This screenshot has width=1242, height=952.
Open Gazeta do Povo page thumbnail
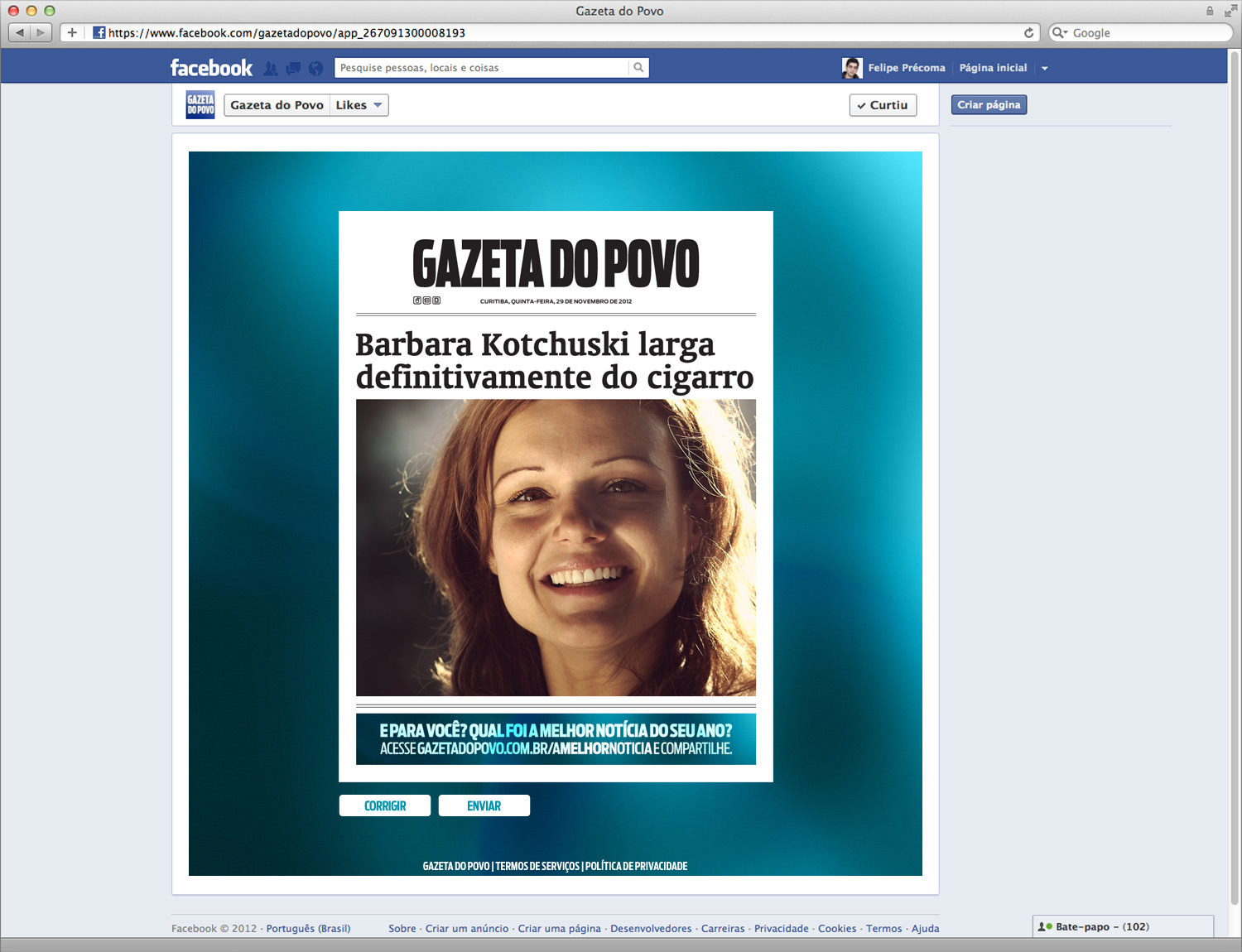click(200, 105)
